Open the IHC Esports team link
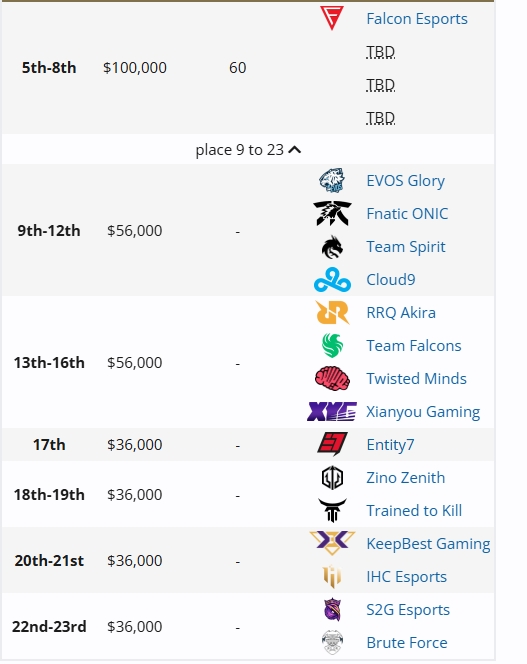This screenshot has width=527, height=664. pos(406,577)
